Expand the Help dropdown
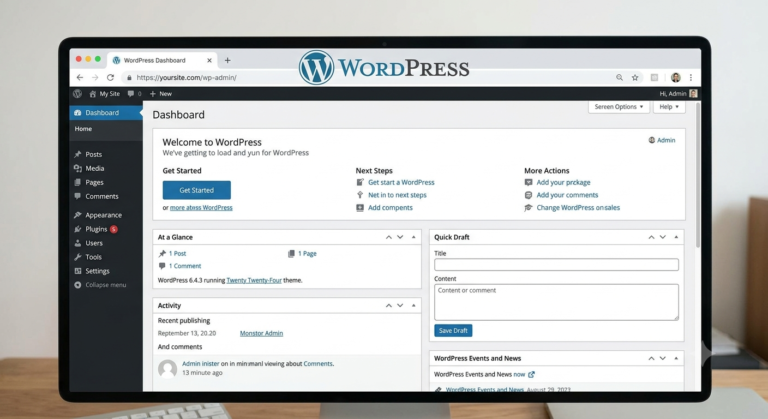Image resolution: width=768 pixels, height=419 pixels. pos(669,107)
